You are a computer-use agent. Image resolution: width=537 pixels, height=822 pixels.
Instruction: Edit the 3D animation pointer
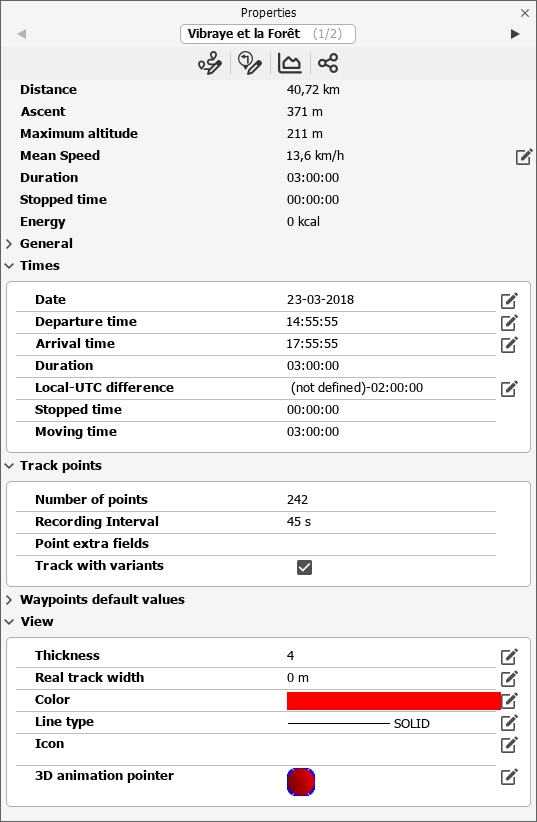coord(509,776)
